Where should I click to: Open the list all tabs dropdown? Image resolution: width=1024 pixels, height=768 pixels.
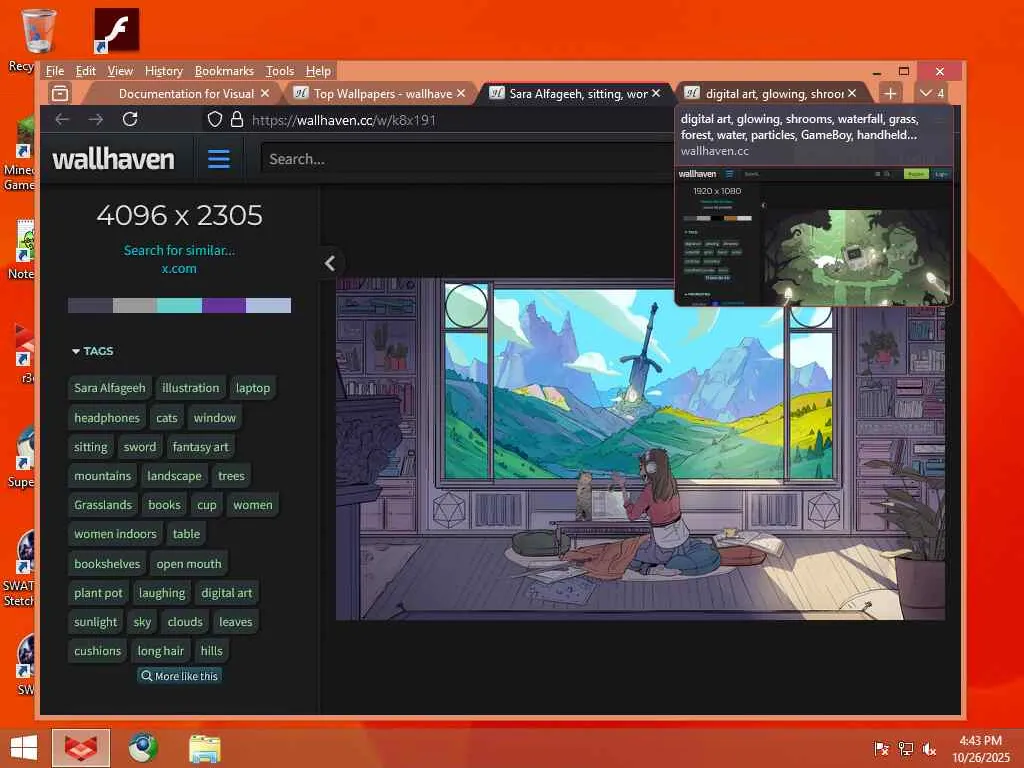tap(932, 93)
